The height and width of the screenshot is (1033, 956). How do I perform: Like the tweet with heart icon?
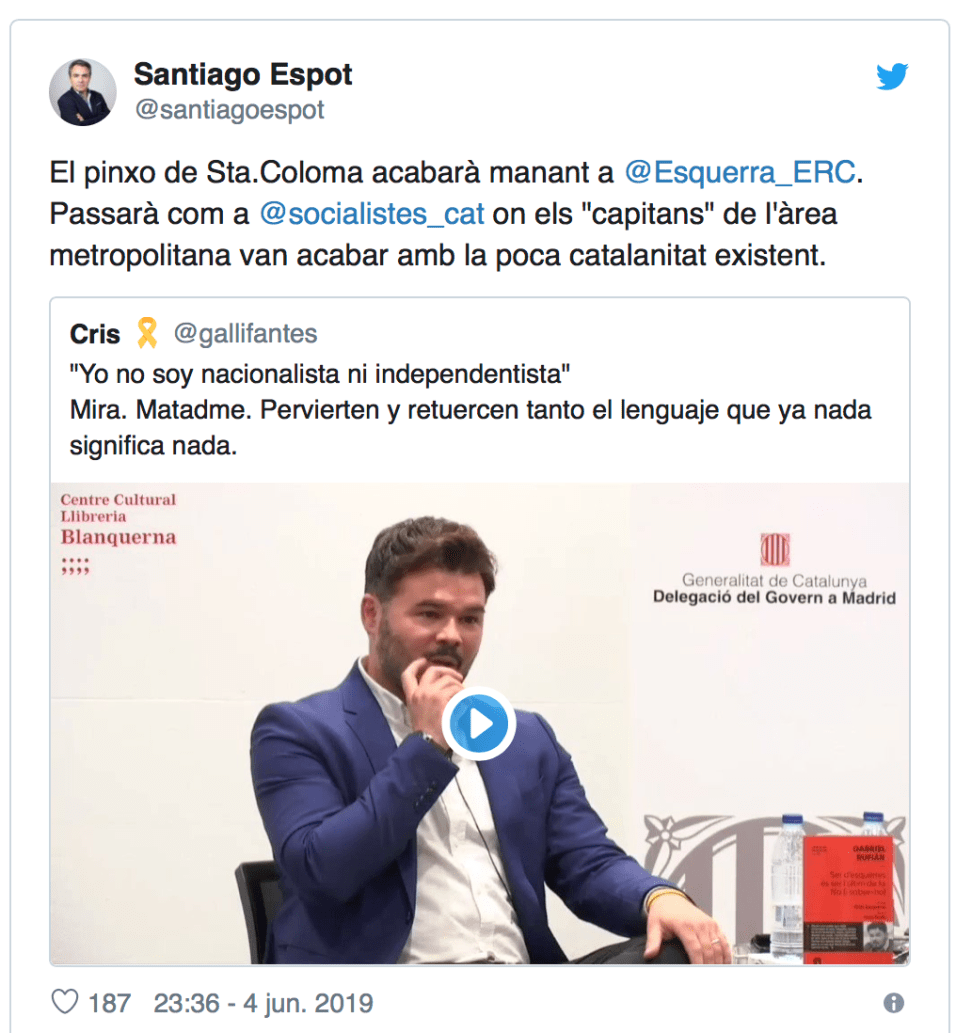[65, 1002]
